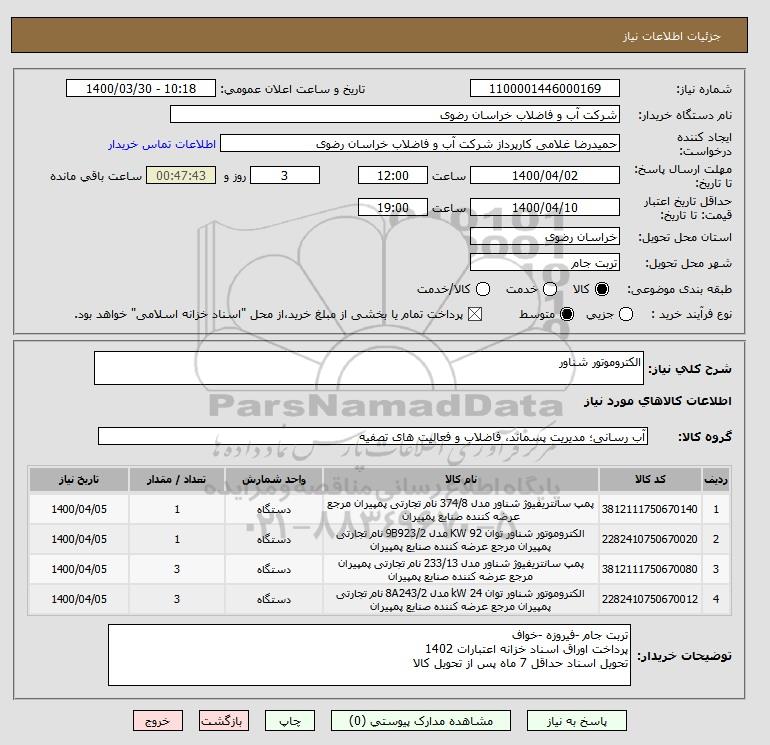This screenshot has width=770, height=745.
Task: Click the price validity time 19:00
Action: click(393, 207)
